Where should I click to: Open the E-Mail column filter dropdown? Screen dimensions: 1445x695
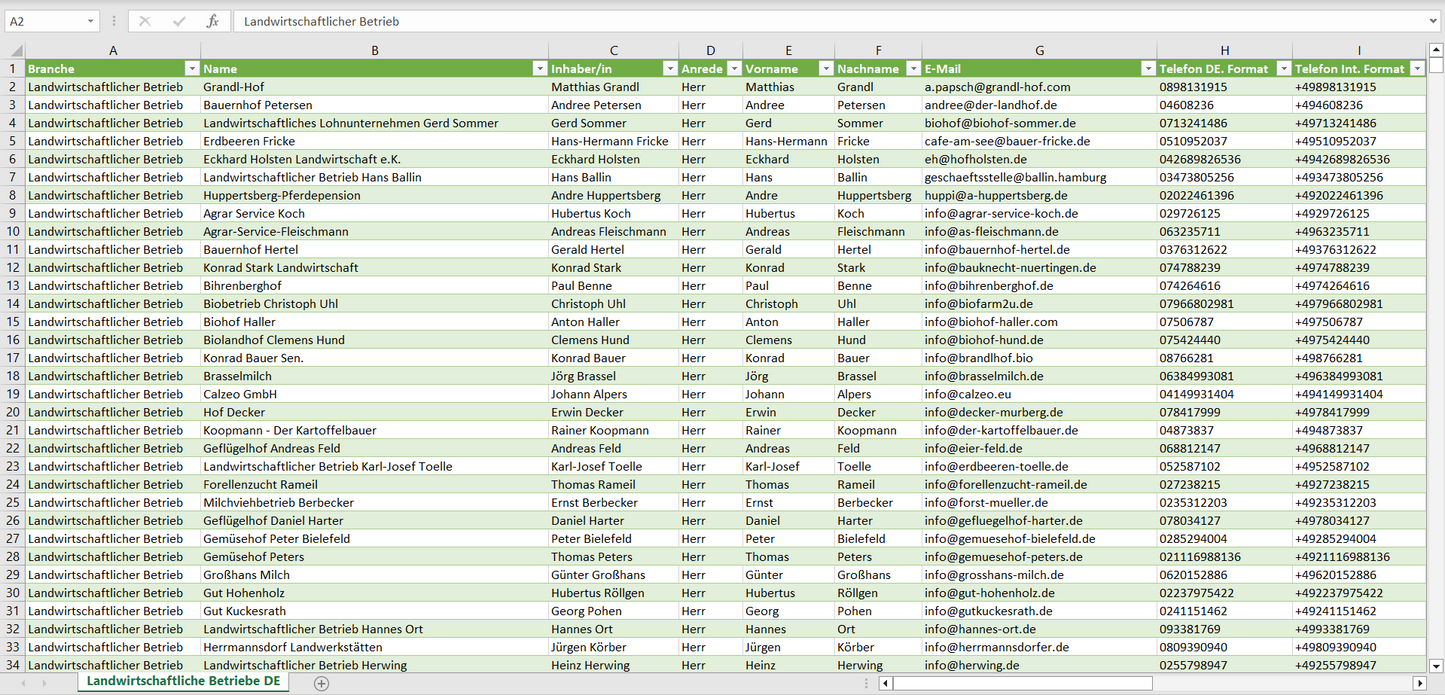tap(1148, 69)
